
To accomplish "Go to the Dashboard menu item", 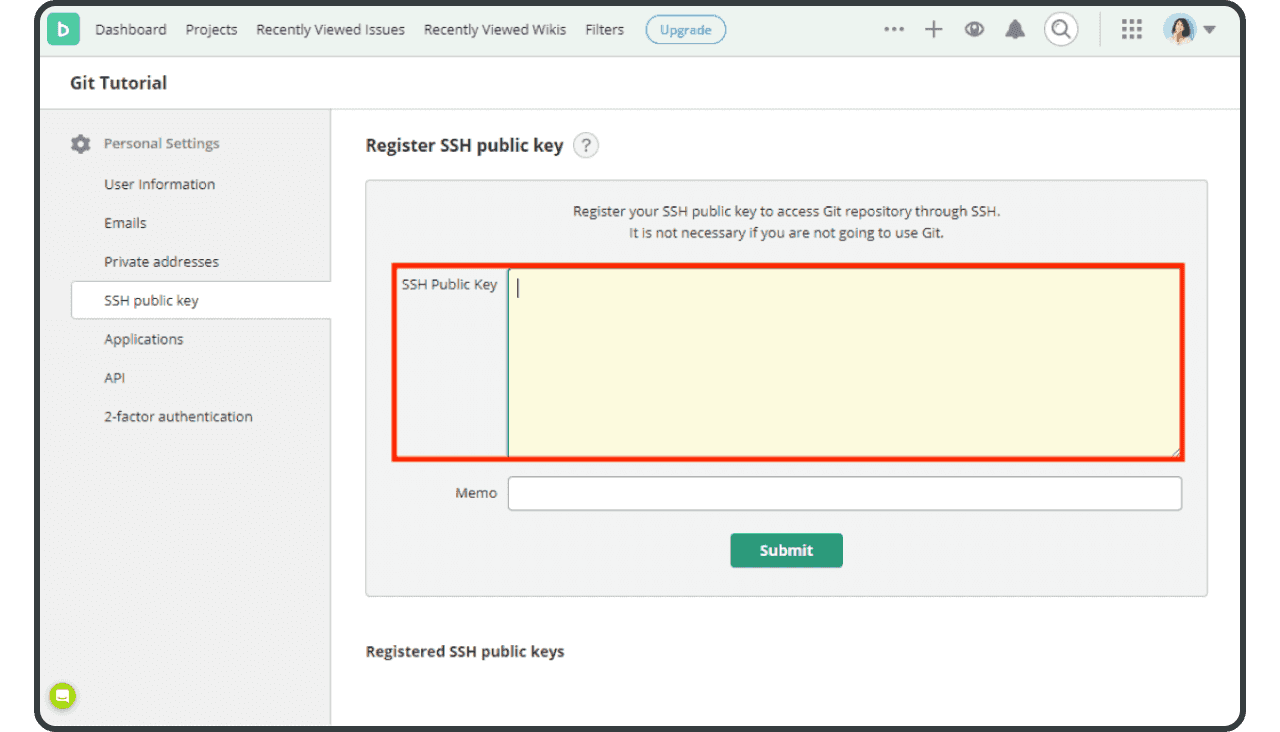I will 131,29.
